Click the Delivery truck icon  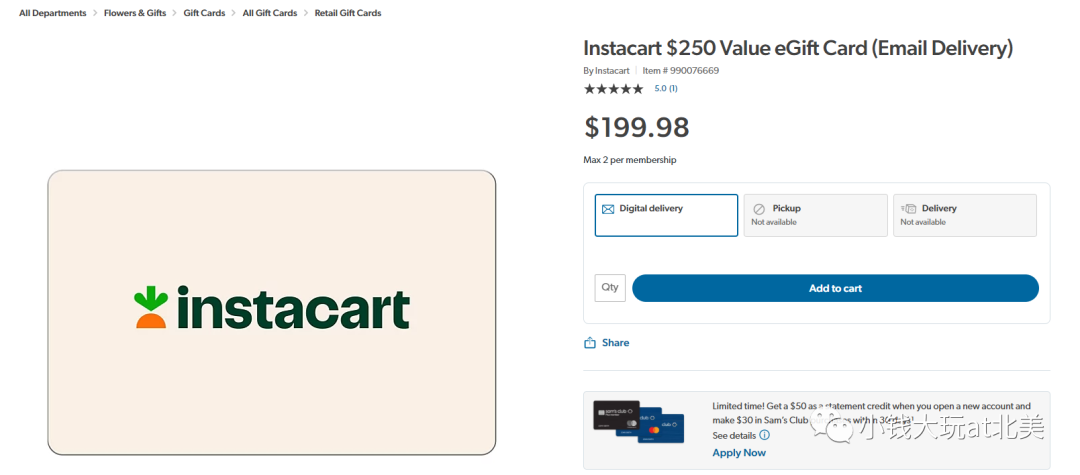(x=908, y=209)
